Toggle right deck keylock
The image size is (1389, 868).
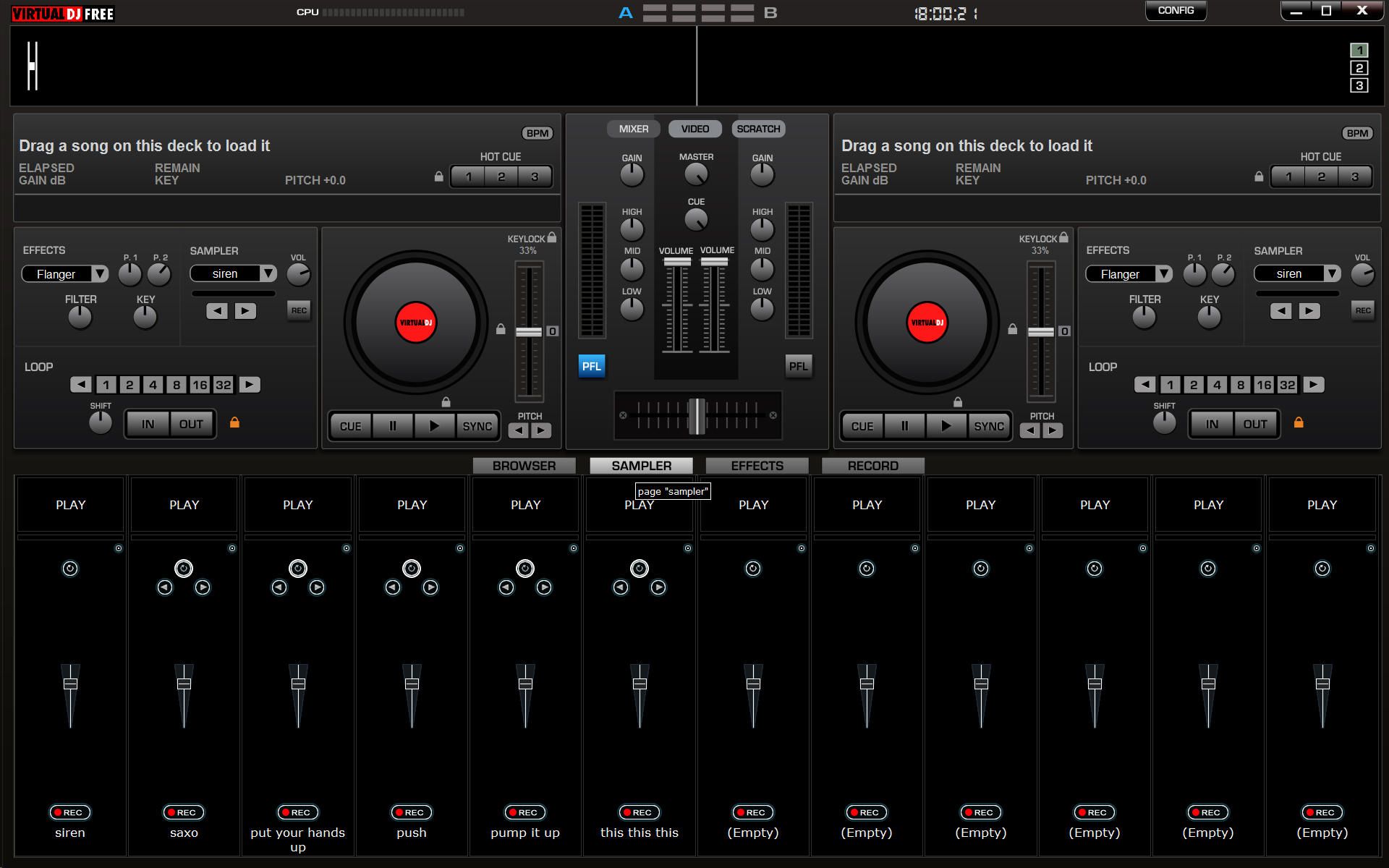pos(1063,237)
